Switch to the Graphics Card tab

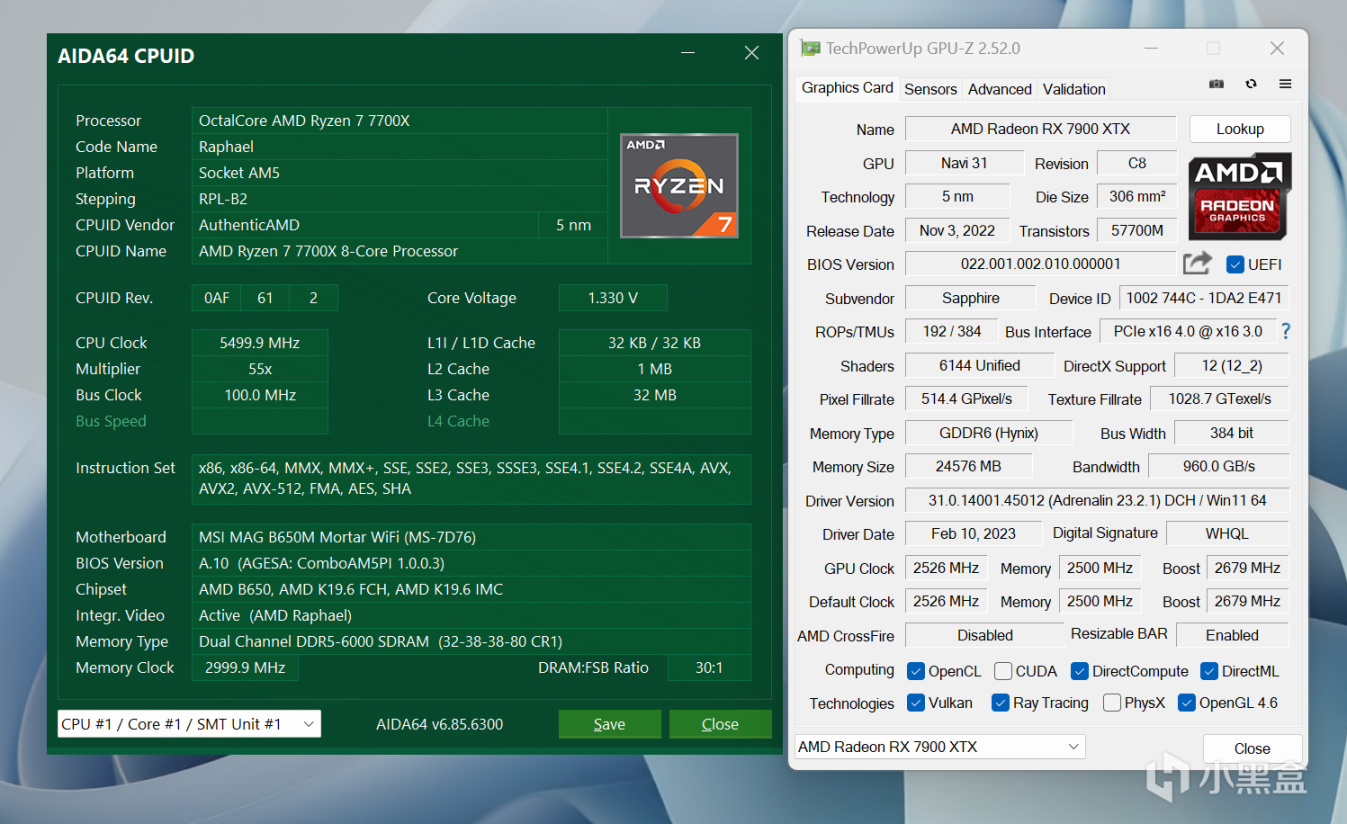point(847,88)
